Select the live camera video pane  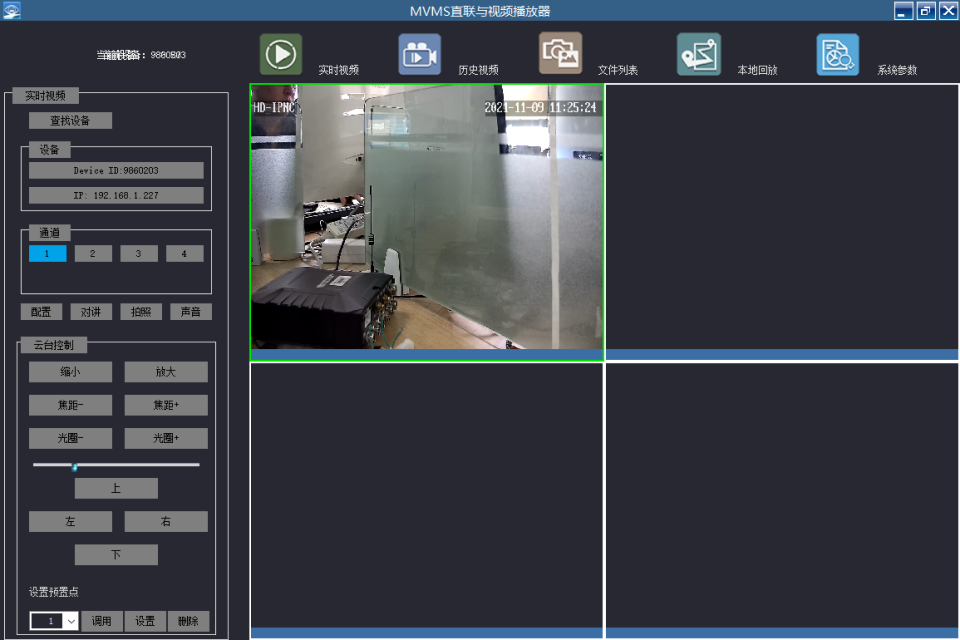(x=427, y=220)
